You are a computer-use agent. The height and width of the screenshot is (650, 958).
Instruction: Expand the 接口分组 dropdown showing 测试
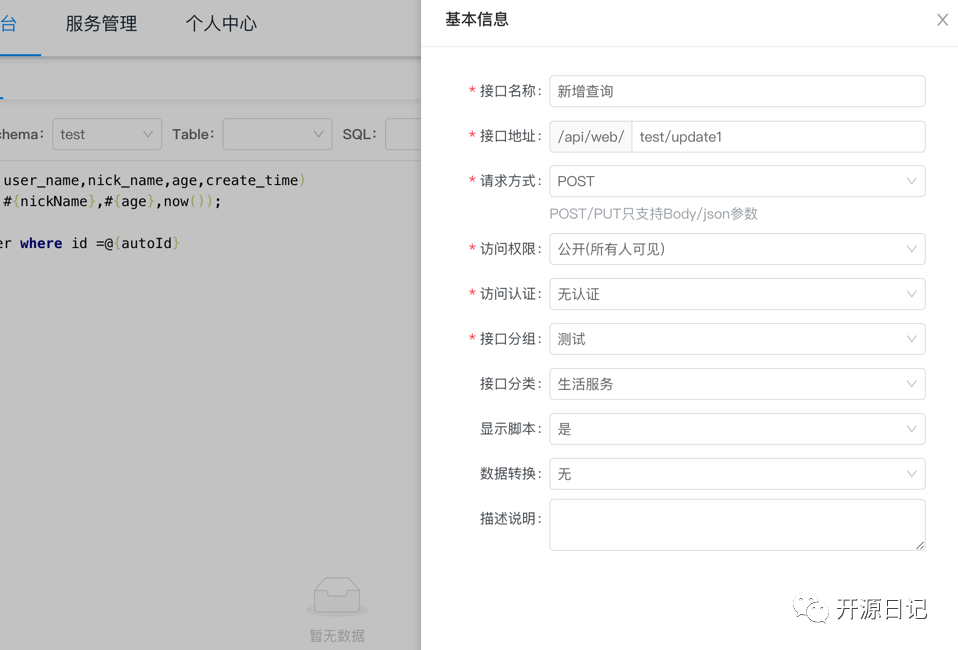pyautogui.click(x=736, y=339)
